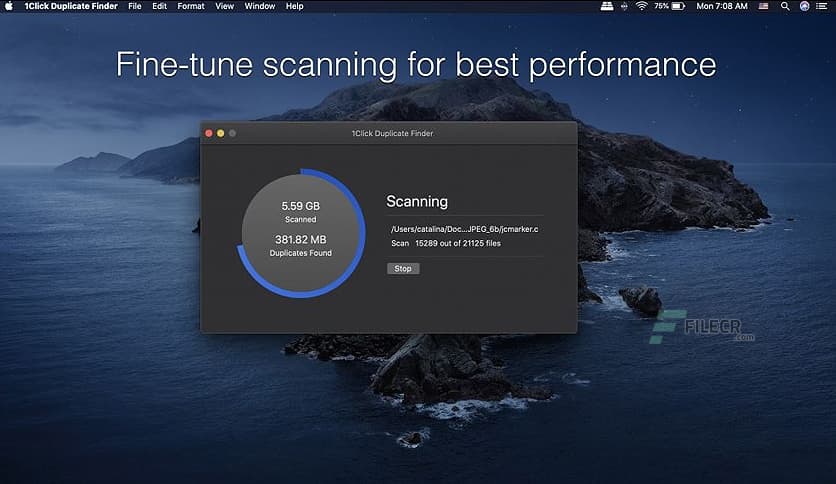Close the 1Click Duplicate Finder window
Image resolution: width=836 pixels, height=484 pixels.
point(209,133)
